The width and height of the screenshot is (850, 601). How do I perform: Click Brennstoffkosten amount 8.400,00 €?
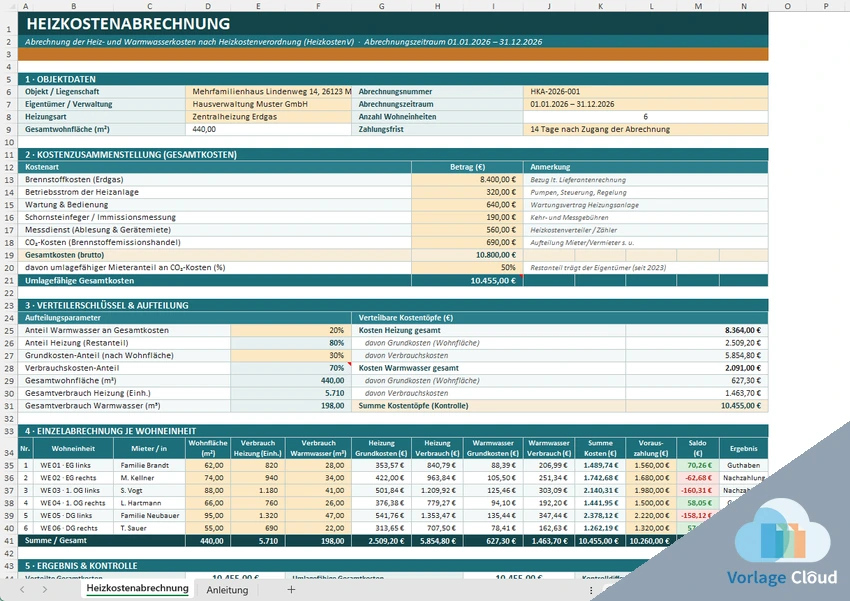point(467,179)
